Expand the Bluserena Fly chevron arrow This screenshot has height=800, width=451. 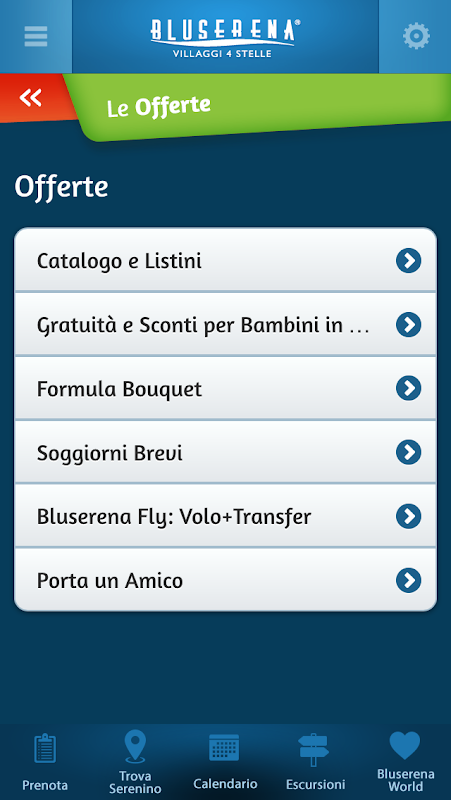click(409, 516)
